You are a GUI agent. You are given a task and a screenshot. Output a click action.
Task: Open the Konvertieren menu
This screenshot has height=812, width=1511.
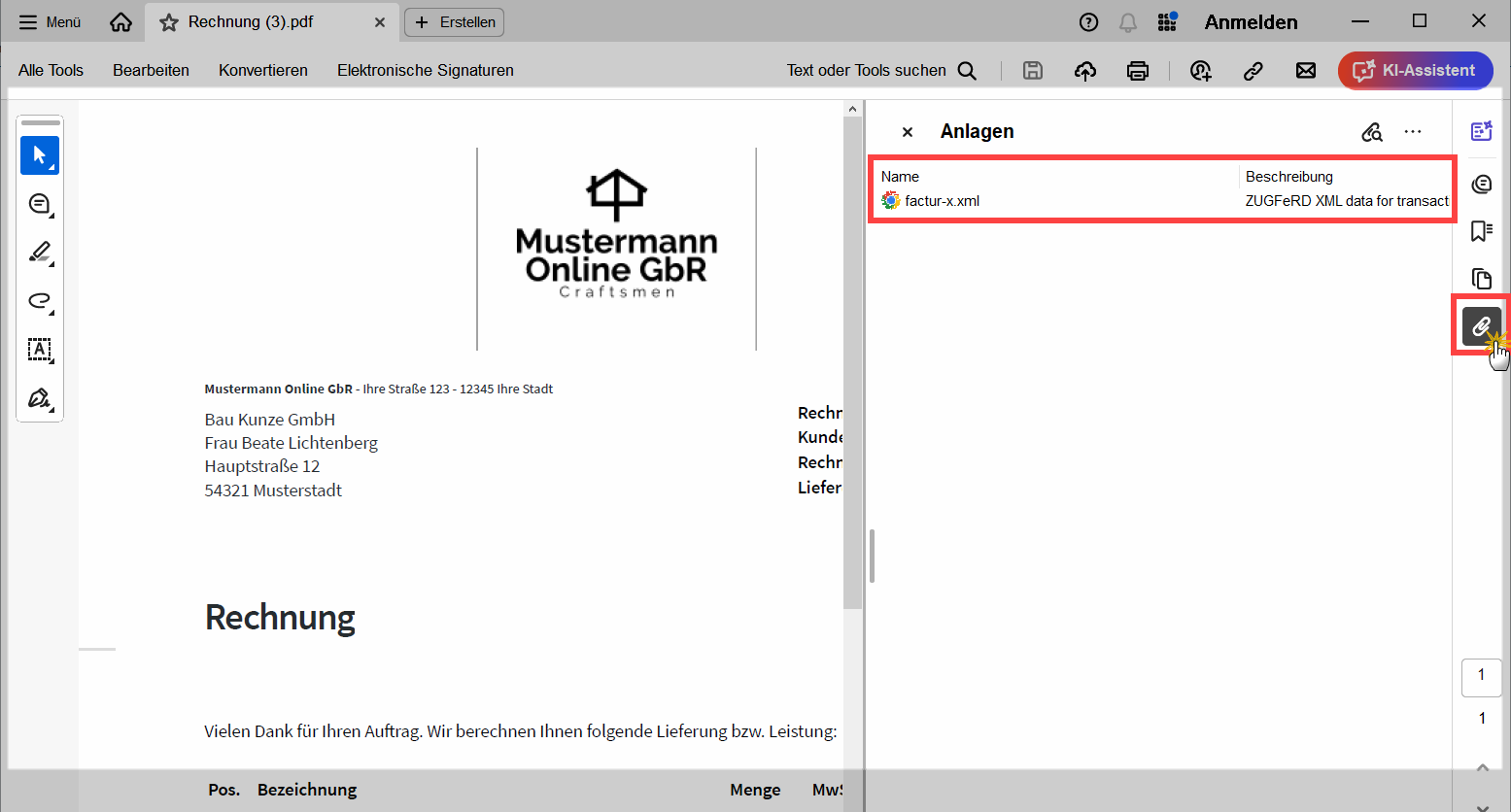click(x=263, y=70)
